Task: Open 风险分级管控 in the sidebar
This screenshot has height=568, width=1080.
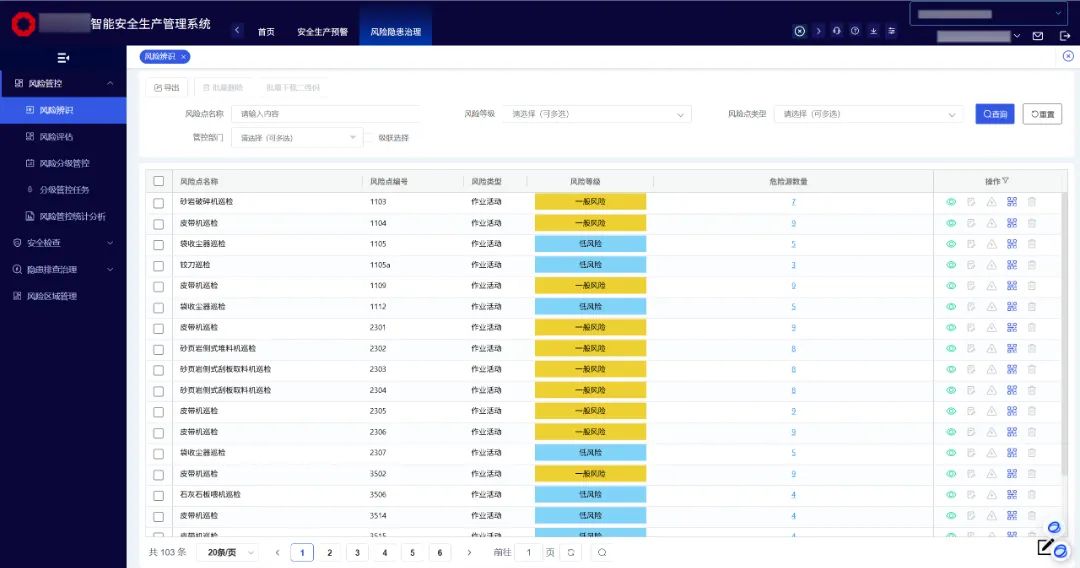Action: tap(63, 163)
